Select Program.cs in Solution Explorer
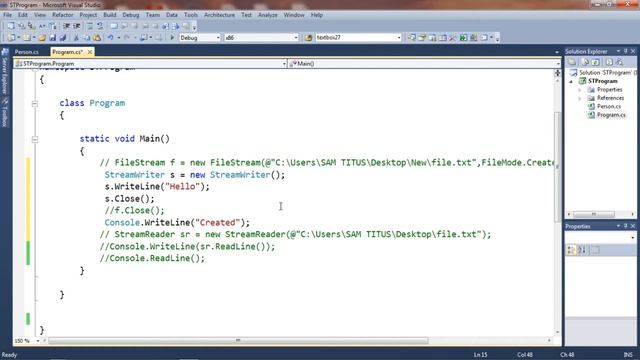The image size is (640, 360). tap(611, 115)
